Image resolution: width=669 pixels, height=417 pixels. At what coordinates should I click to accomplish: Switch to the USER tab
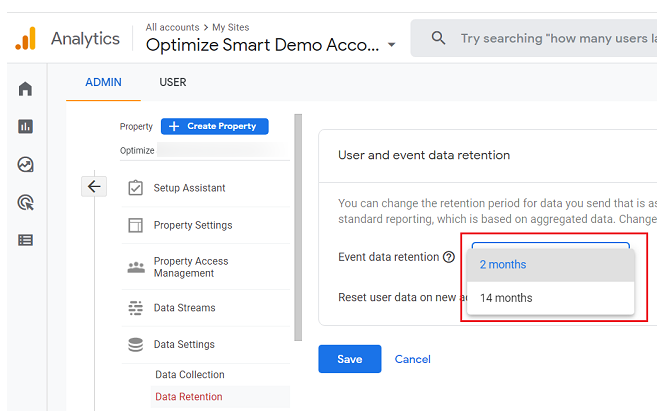coord(173,82)
